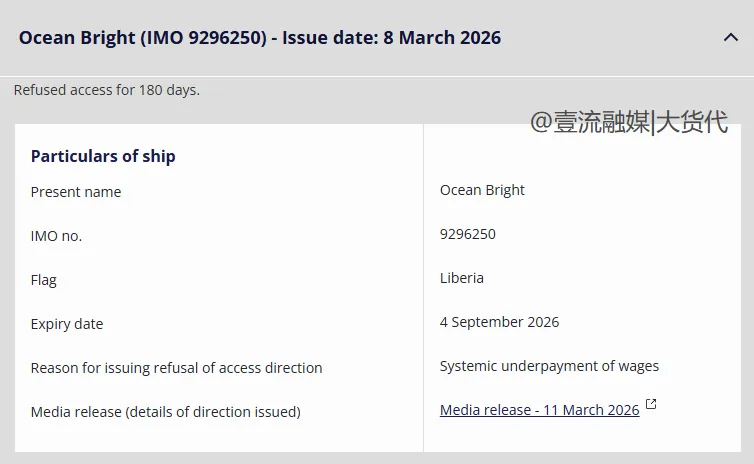
Task: Click the external link icon beside Media release
Action: point(651,405)
